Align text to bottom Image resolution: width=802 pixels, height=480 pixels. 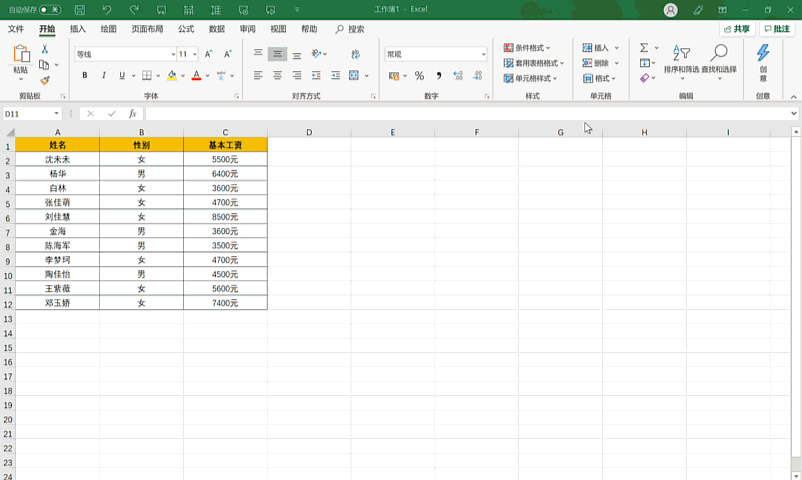click(x=297, y=54)
